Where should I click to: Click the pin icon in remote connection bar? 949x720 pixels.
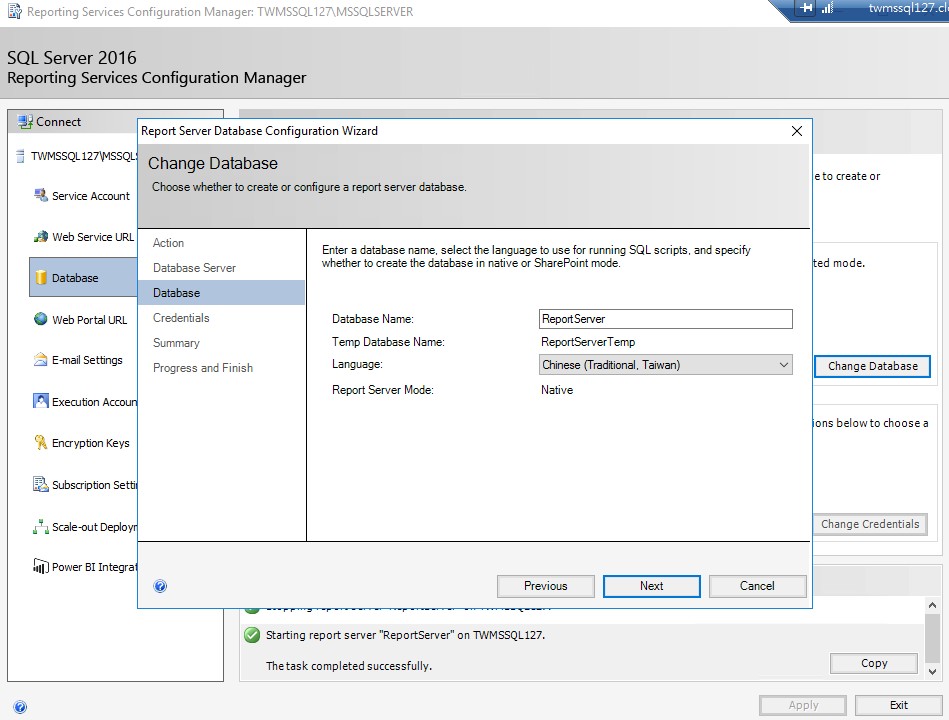(x=807, y=8)
